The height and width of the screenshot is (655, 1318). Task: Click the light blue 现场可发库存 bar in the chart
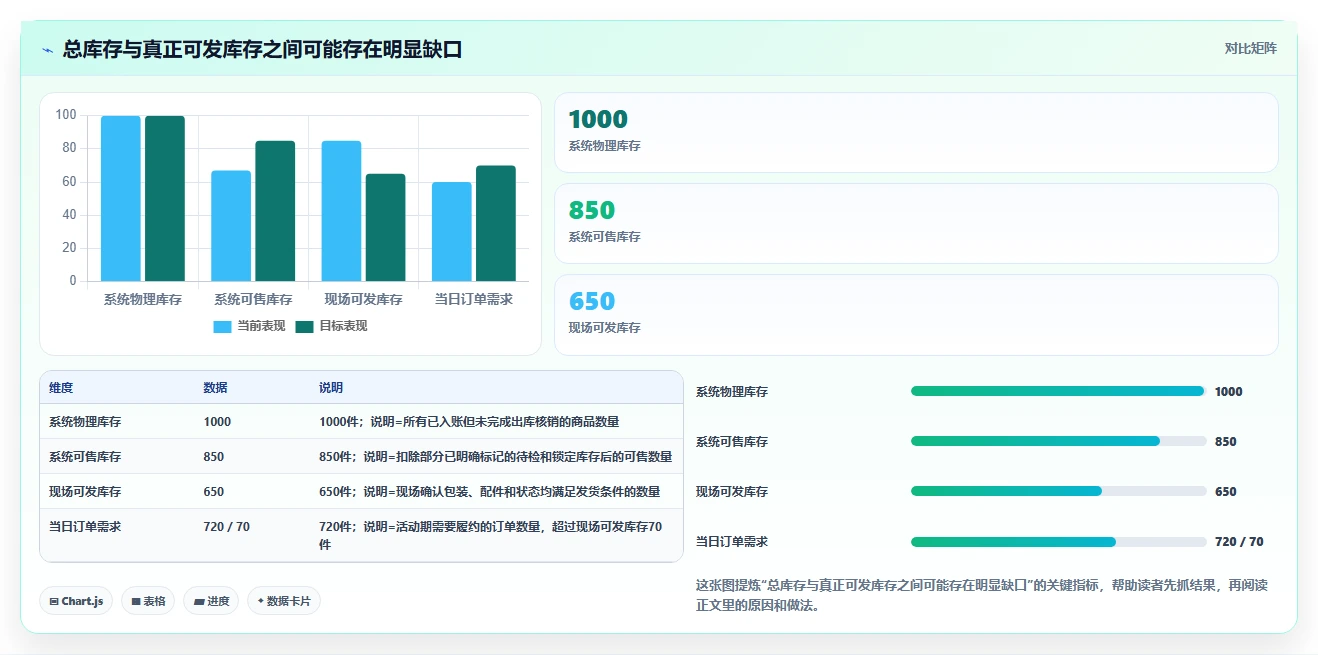(341, 211)
